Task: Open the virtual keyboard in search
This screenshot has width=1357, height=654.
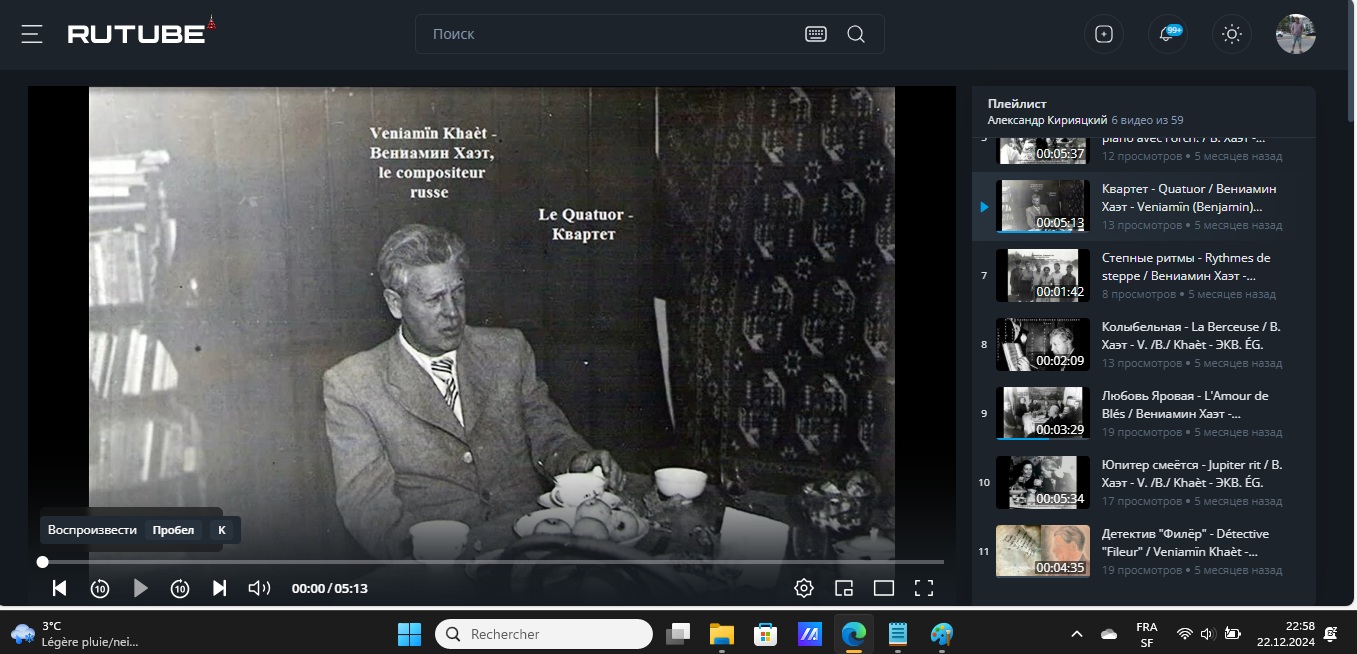Action: coord(816,34)
